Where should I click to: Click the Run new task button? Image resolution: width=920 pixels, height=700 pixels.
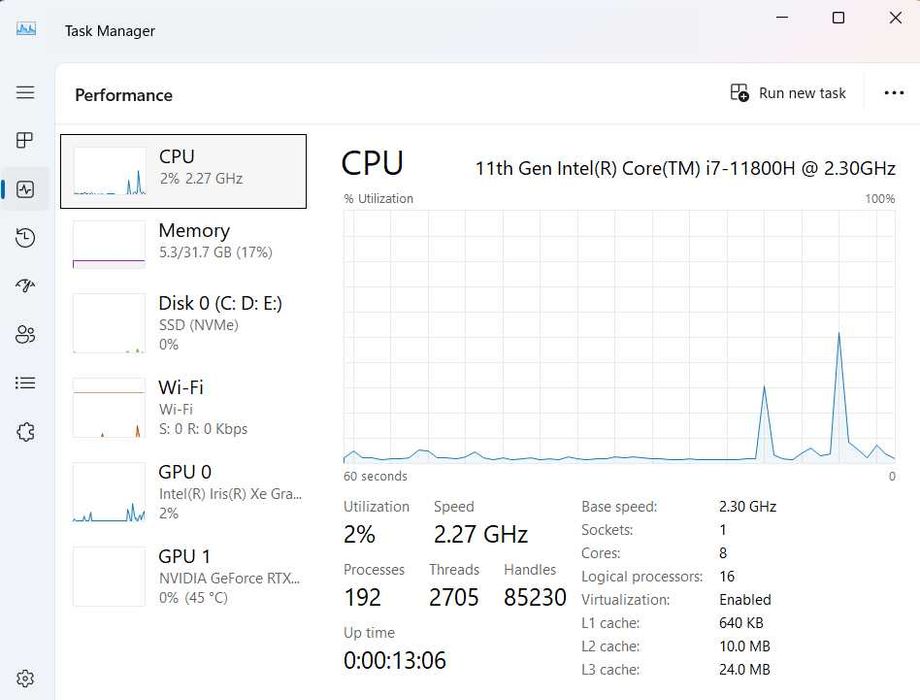[788, 93]
